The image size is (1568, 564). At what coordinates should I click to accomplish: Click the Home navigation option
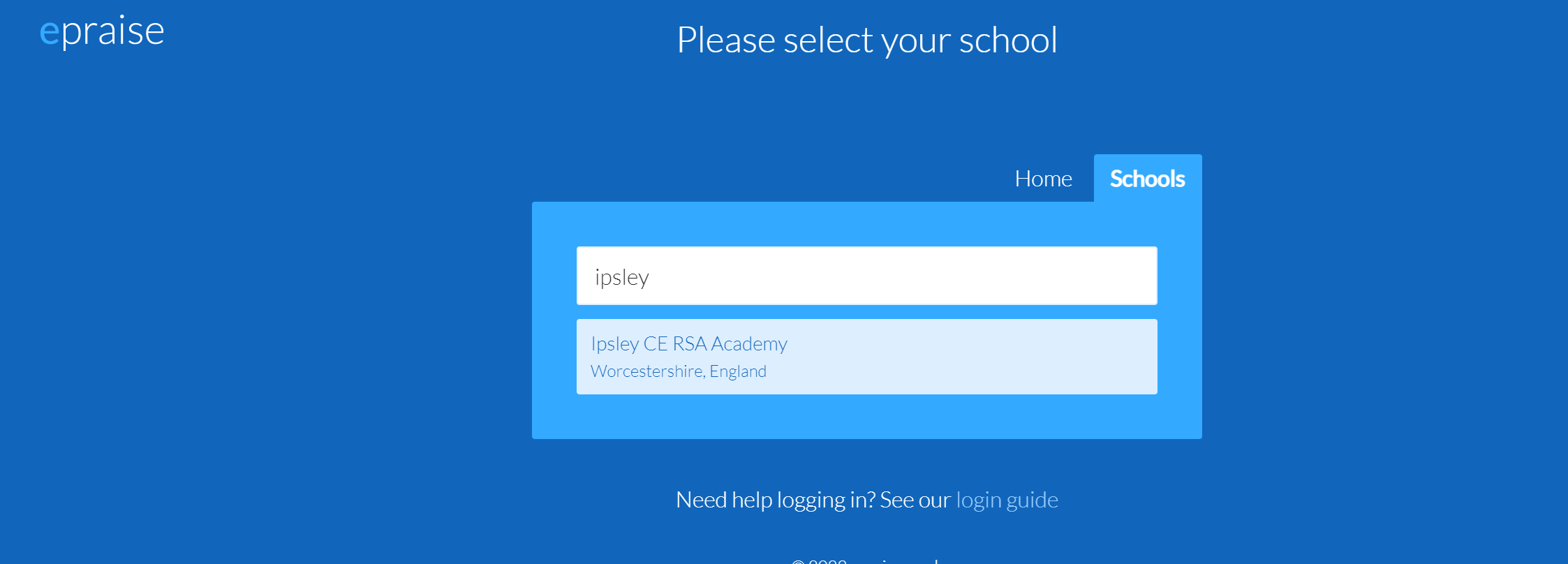click(x=1043, y=179)
